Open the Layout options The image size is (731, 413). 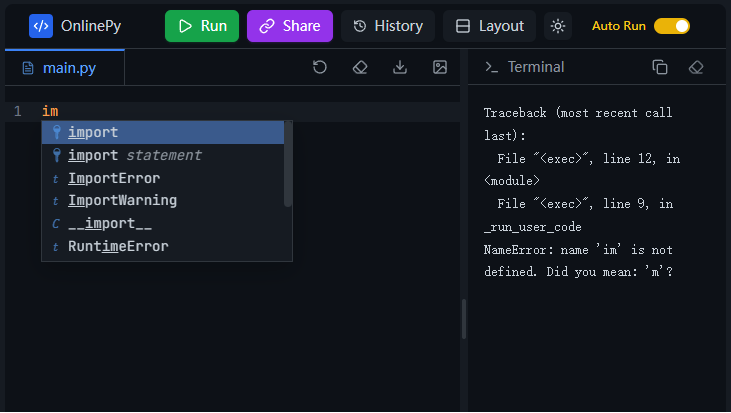[x=490, y=26]
